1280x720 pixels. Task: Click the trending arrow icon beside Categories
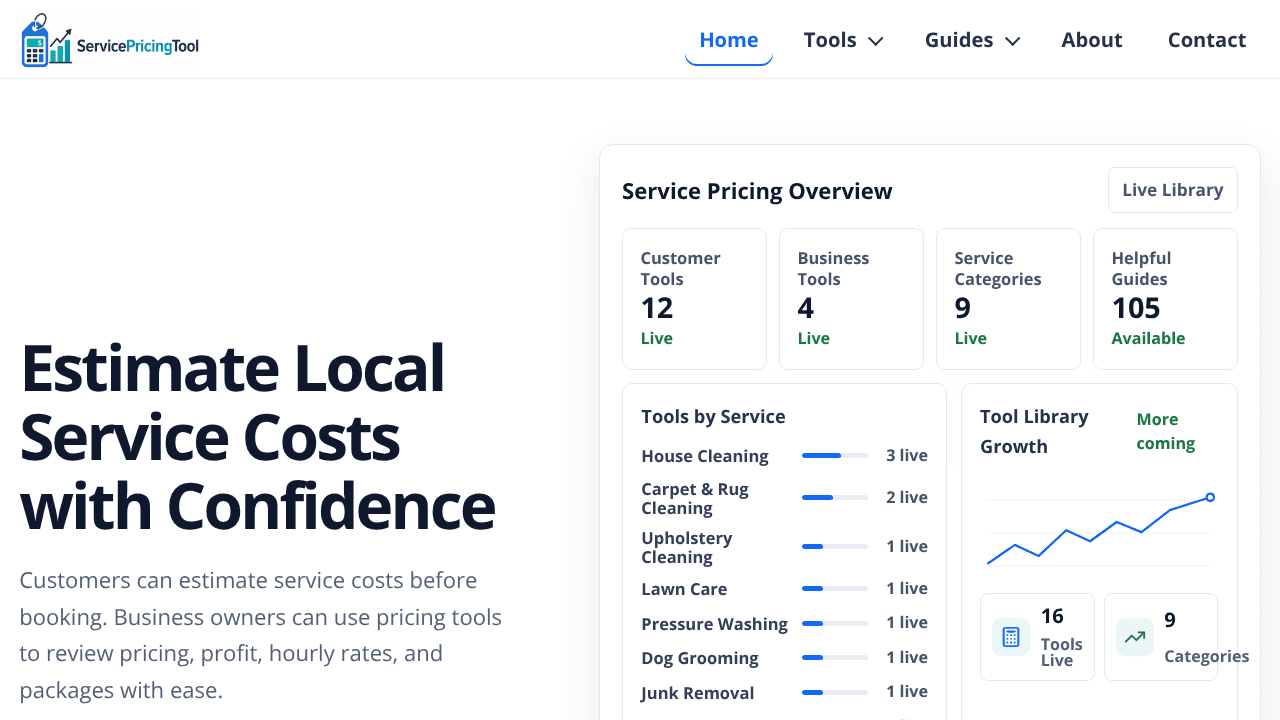tap(1135, 637)
